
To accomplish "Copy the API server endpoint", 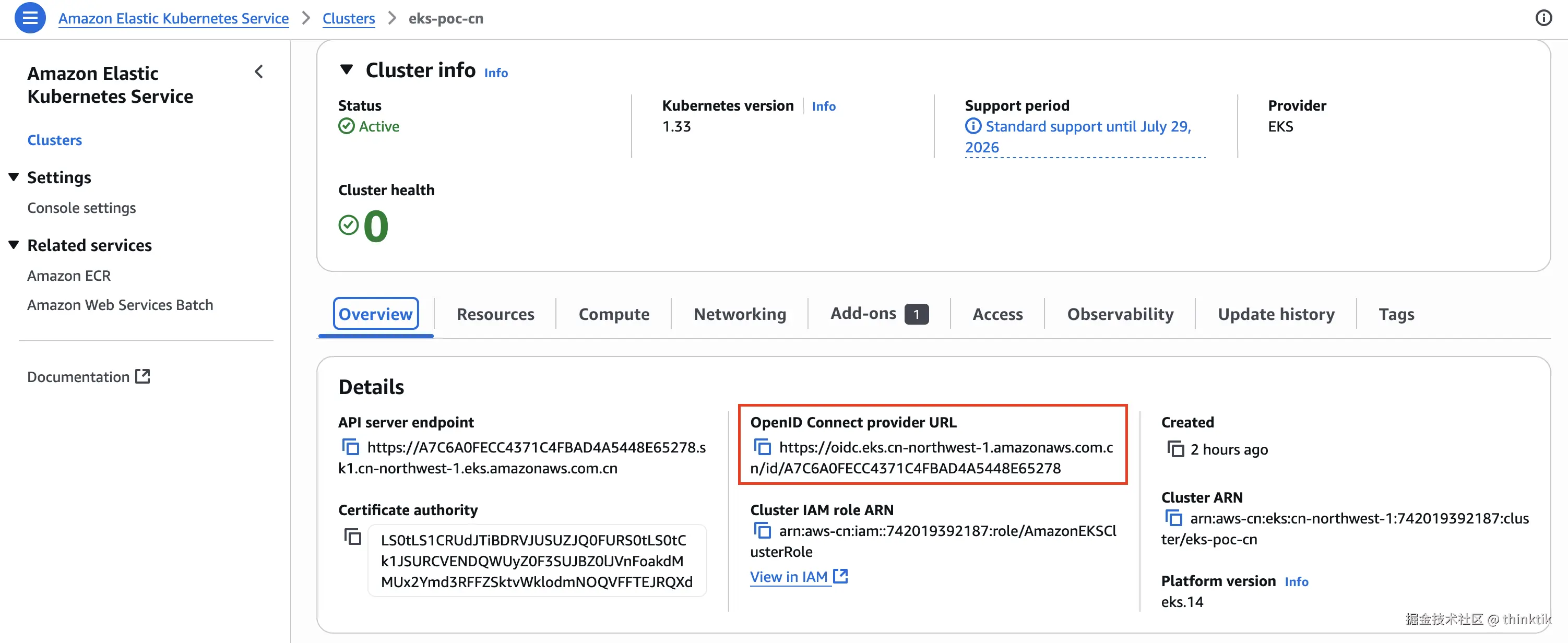I will [350, 447].
